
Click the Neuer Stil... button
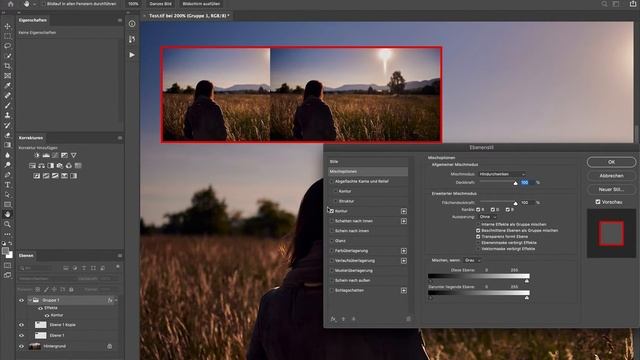click(611, 189)
